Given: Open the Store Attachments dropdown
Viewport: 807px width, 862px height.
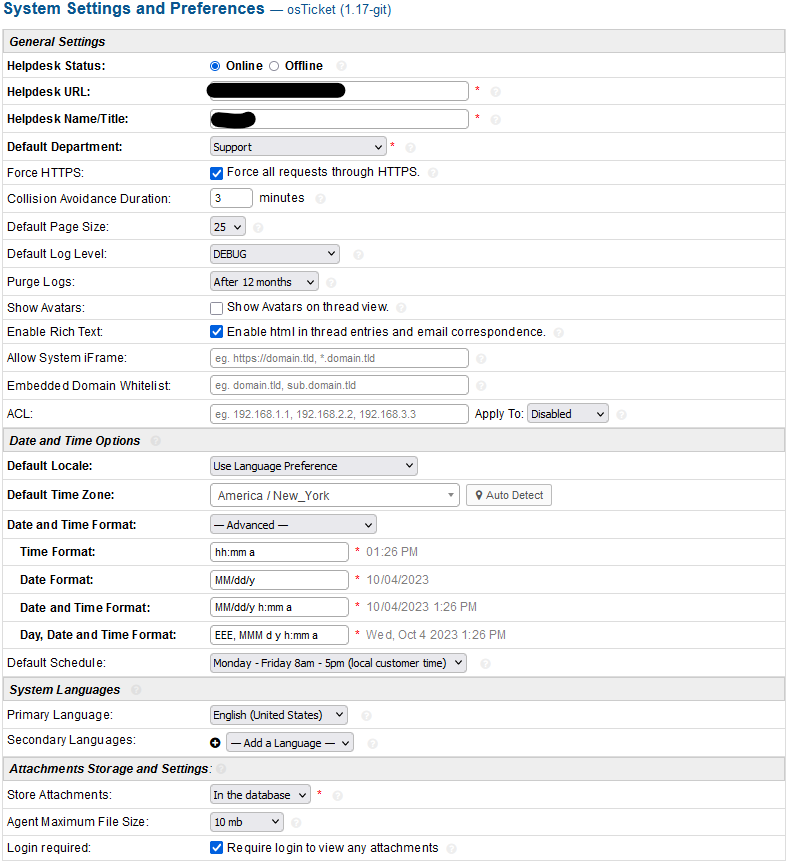Looking at the screenshot, I should click(x=260, y=795).
